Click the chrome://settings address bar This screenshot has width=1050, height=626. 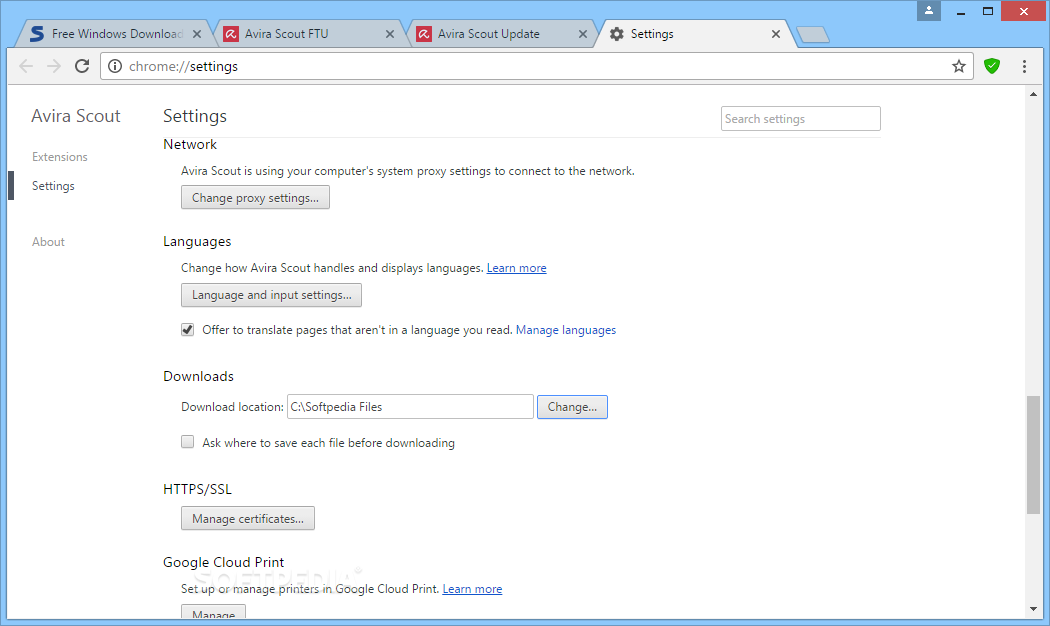tap(536, 66)
